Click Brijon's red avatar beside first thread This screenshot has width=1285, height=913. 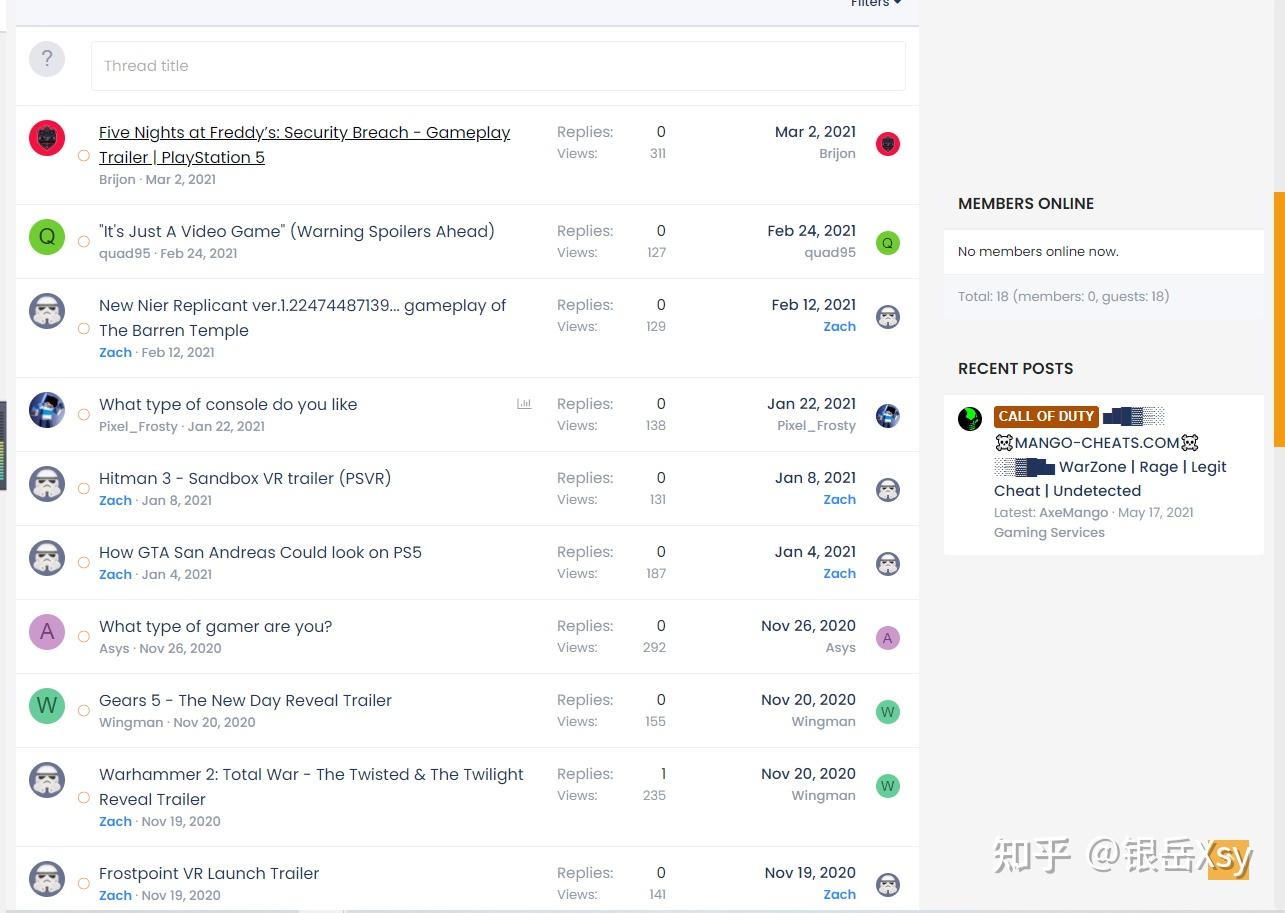coord(47,138)
